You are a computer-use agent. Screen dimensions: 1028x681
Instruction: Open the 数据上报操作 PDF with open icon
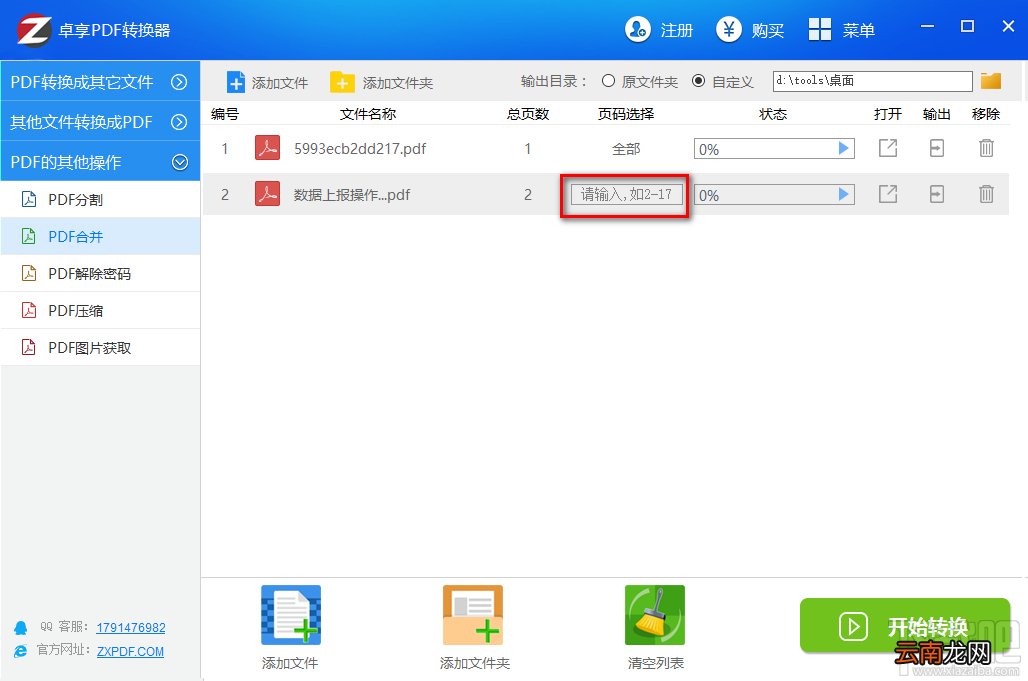(888, 194)
